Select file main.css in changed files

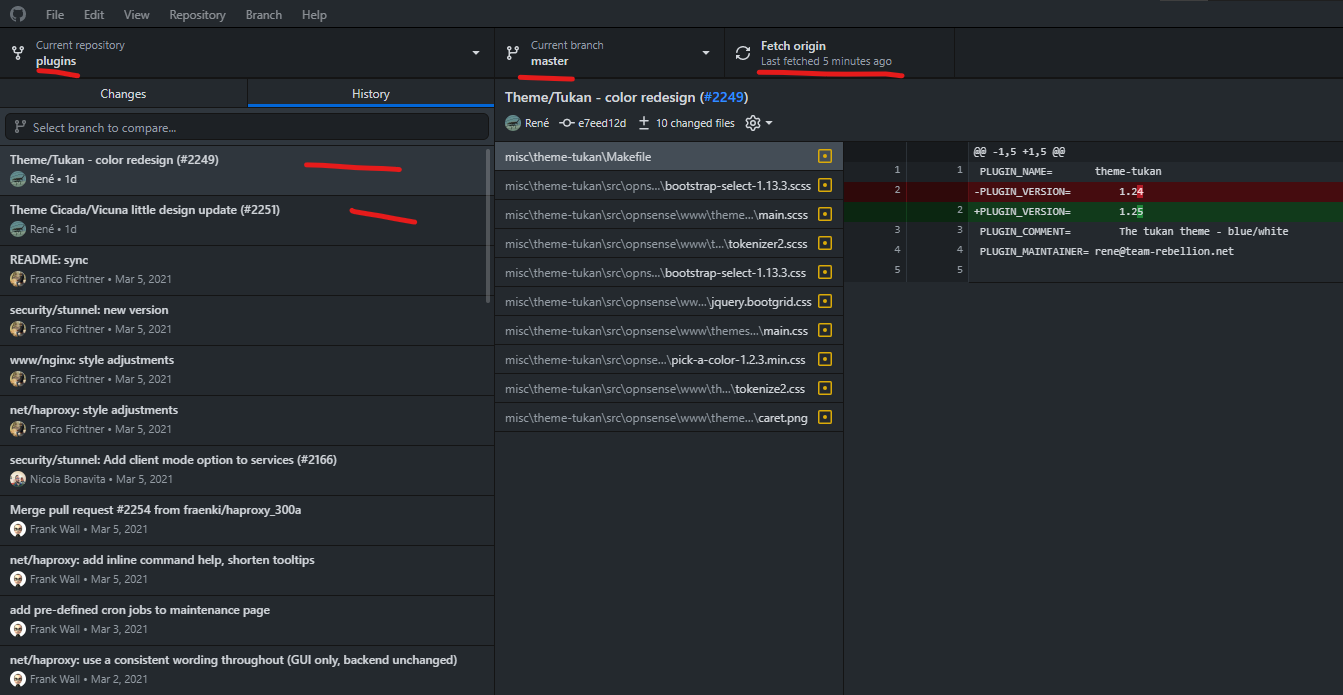(x=668, y=330)
